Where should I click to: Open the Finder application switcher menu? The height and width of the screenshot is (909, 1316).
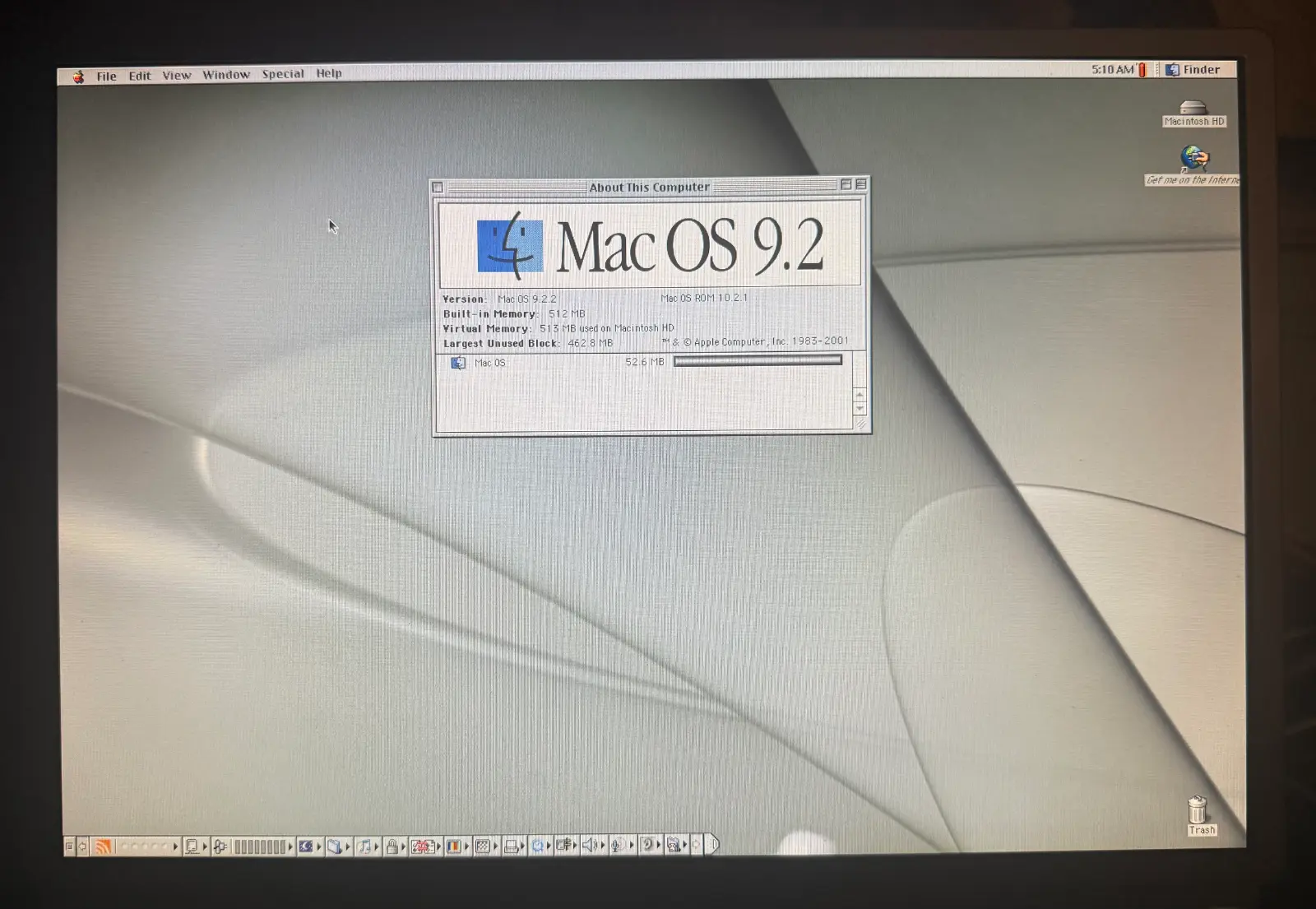pyautogui.click(x=1193, y=70)
